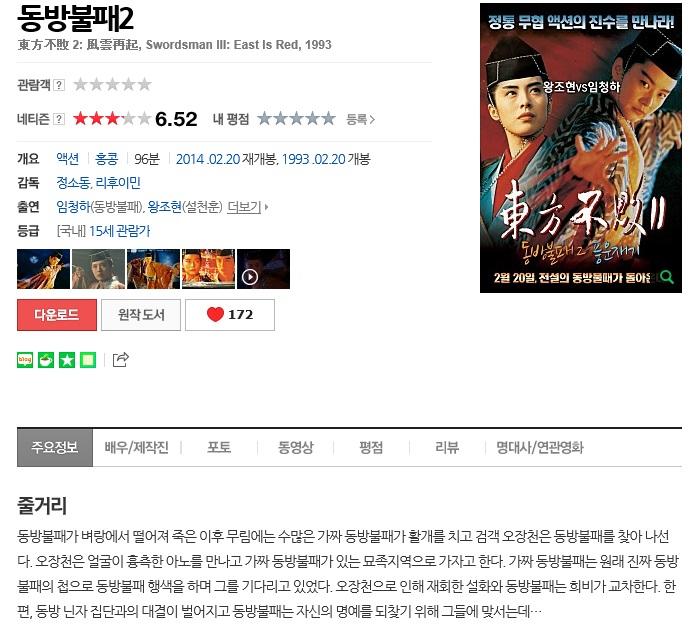The width and height of the screenshot is (700, 631).
Task: Toggle the heart like button showing 172
Action: [230, 315]
